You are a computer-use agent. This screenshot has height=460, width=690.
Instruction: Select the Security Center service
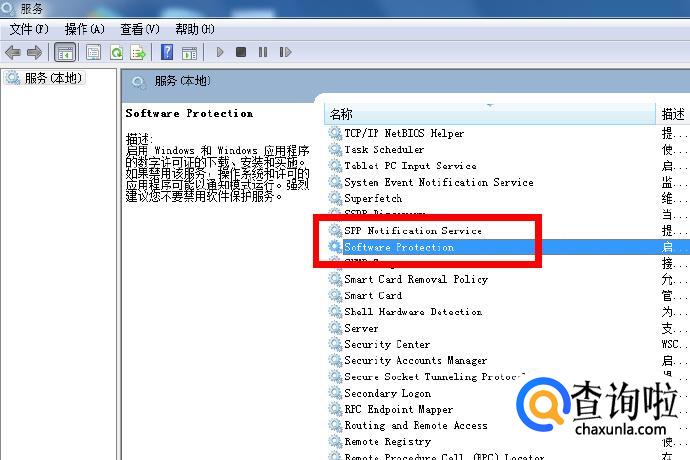[x=387, y=344]
